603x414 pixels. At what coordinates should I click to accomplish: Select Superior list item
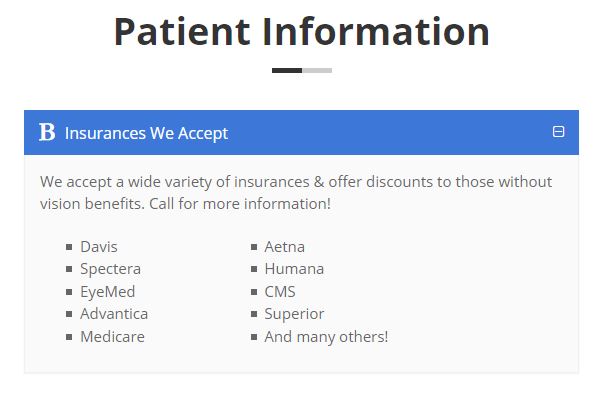[294, 314]
